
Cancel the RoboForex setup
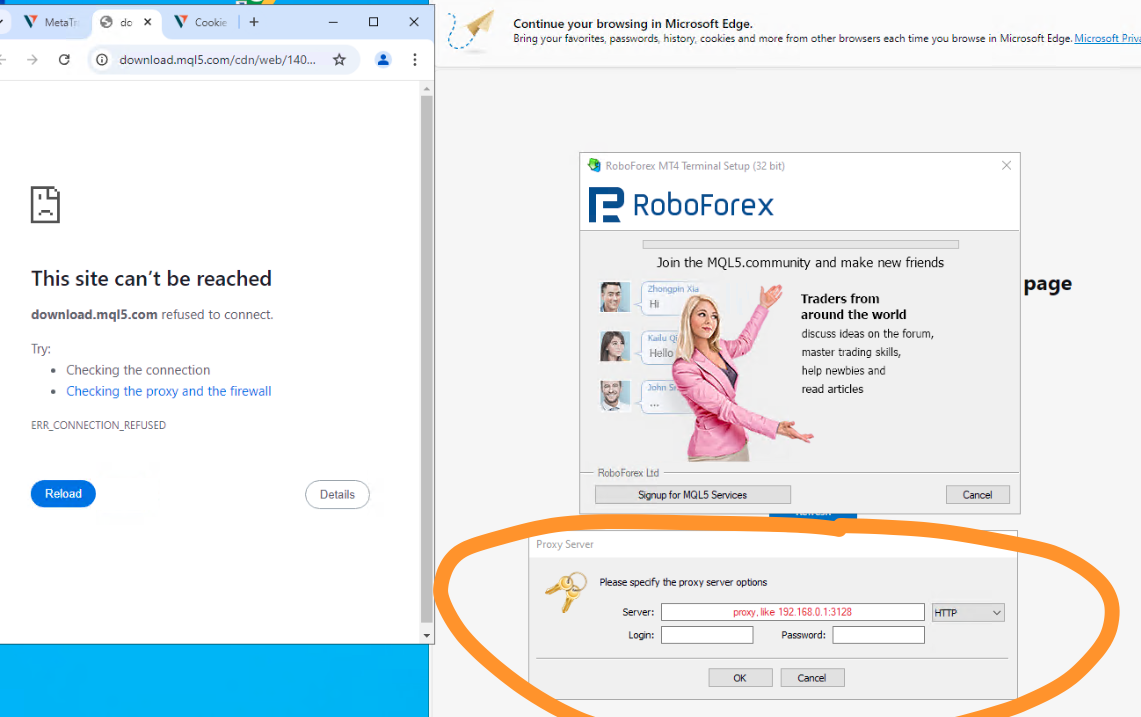(977, 495)
